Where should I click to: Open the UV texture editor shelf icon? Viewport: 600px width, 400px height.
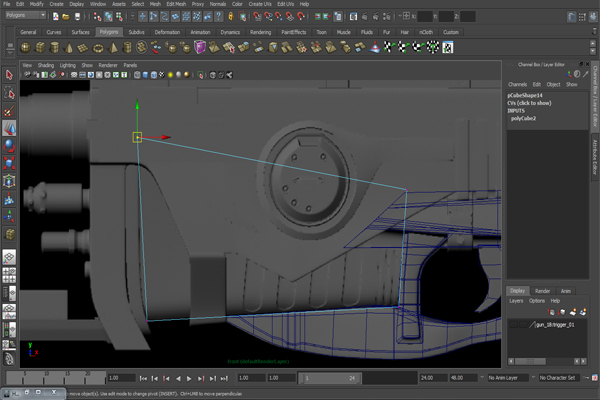[x=448, y=47]
